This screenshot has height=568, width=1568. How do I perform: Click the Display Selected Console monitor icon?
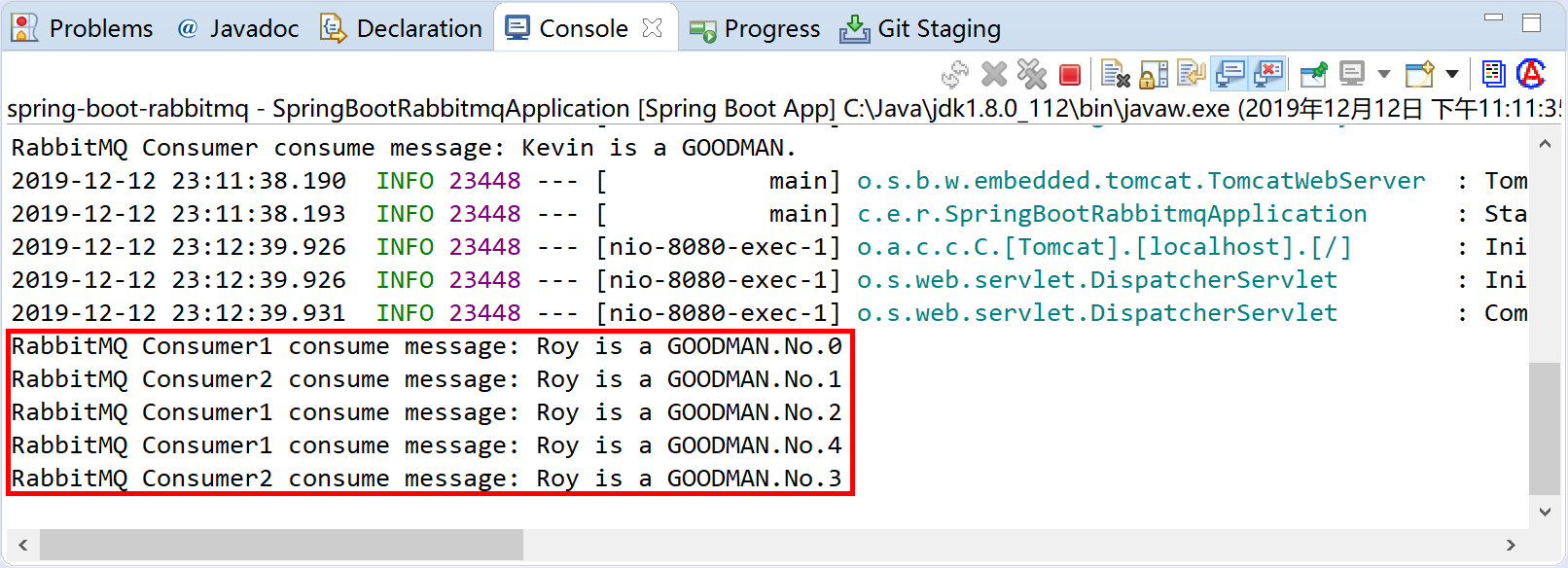[x=1352, y=74]
